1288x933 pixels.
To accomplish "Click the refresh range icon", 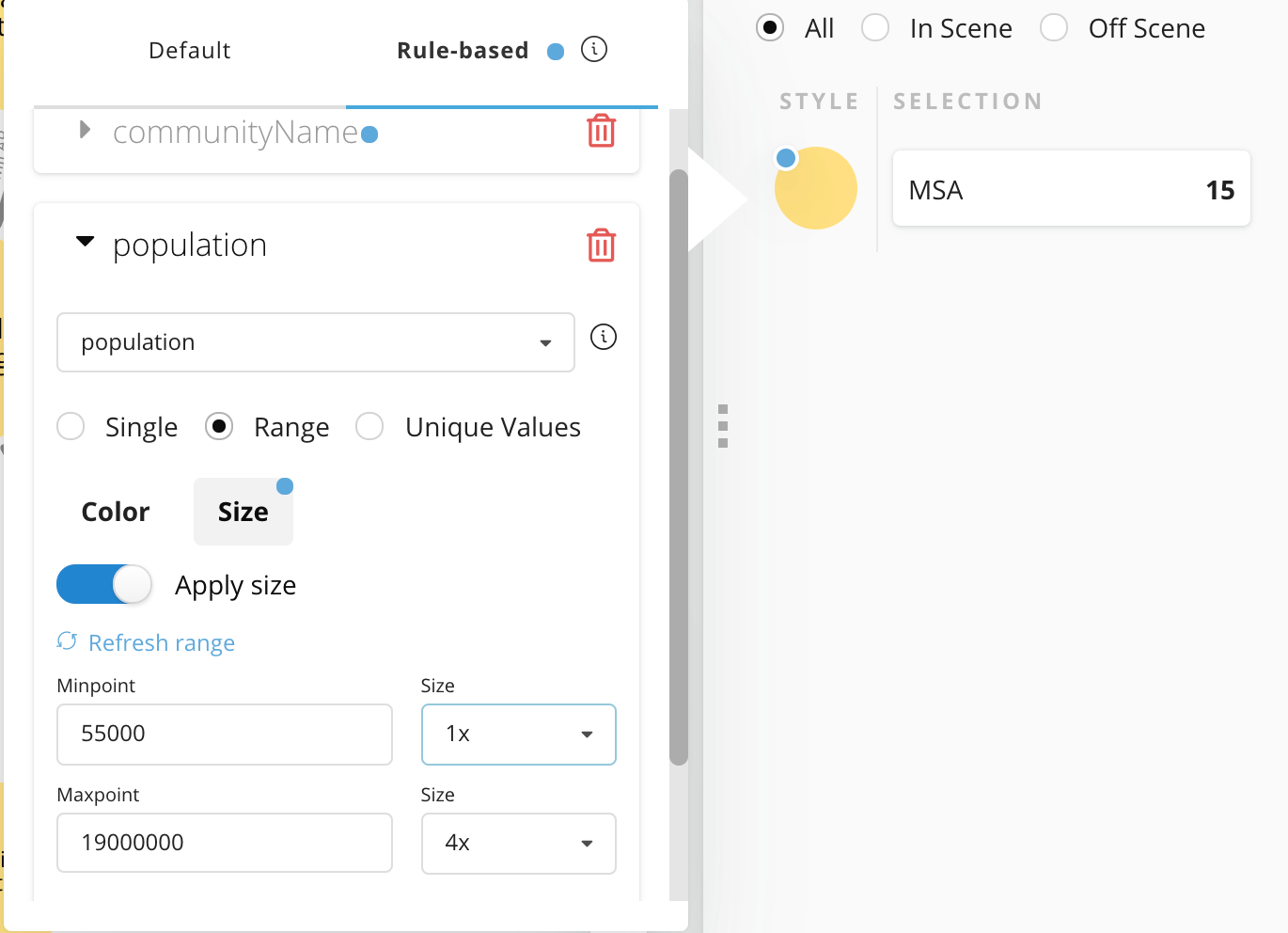I will click(67, 641).
